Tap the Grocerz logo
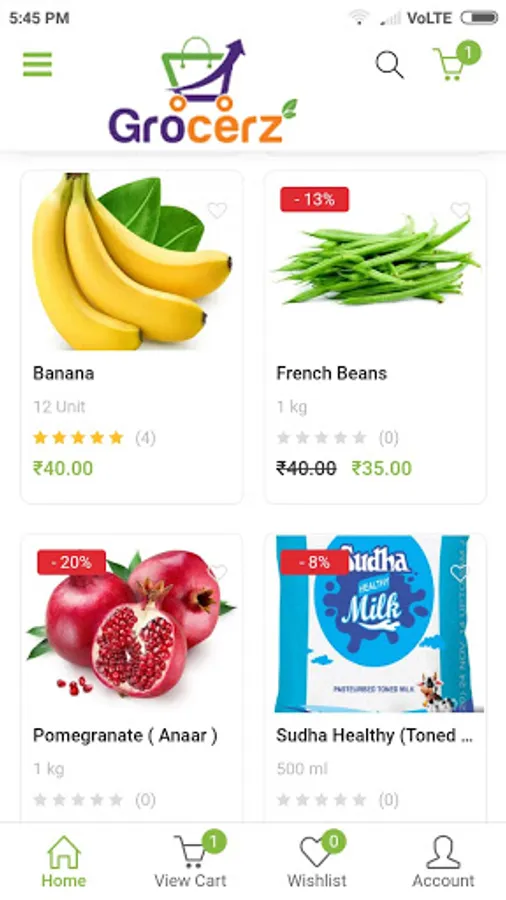Image resolution: width=506 pixels, height=900 pixels. coord(202,91)
